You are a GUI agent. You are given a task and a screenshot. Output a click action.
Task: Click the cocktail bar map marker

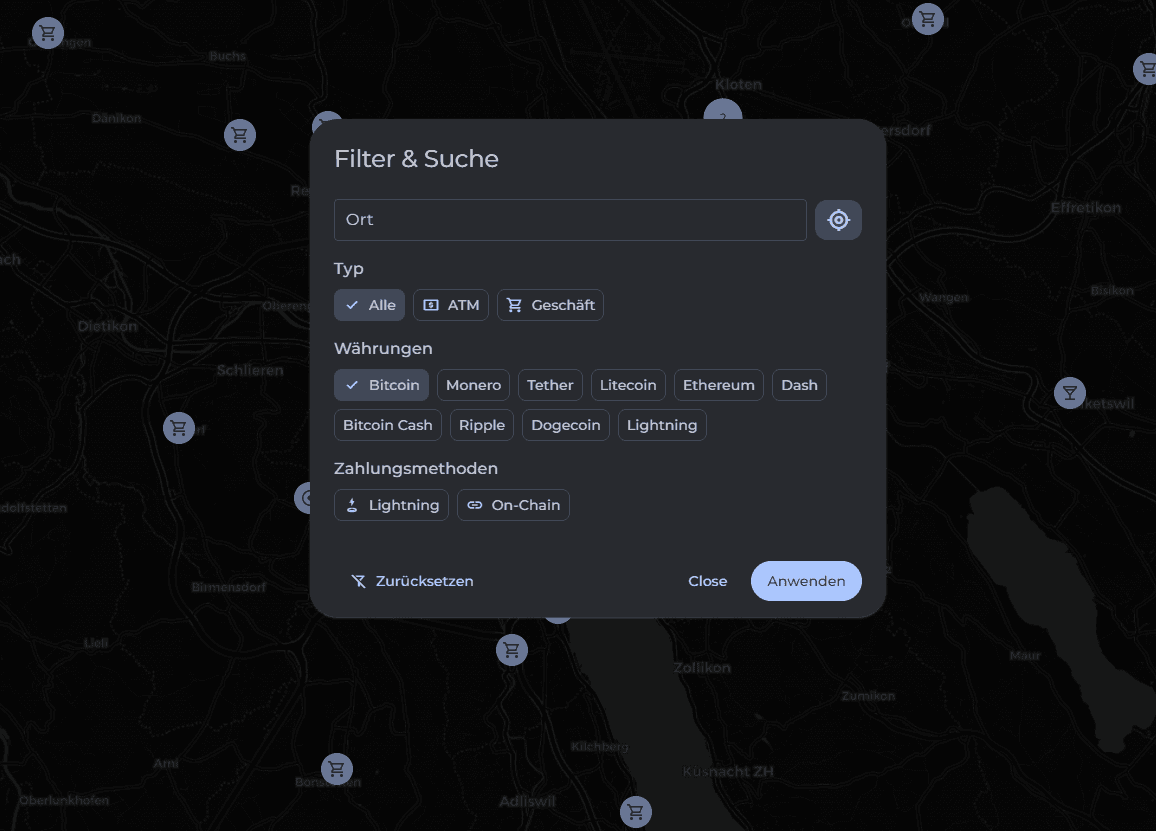click(1069, 393)
